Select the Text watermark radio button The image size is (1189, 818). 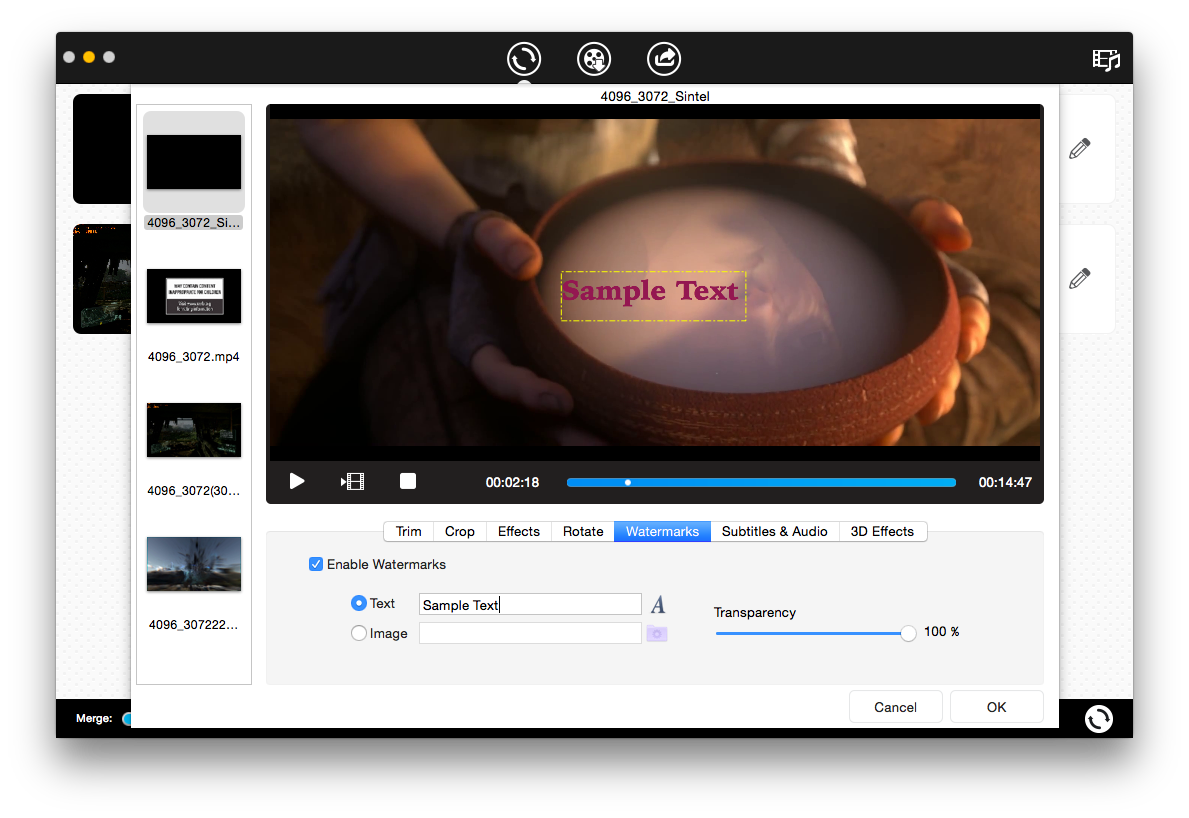[x=359, y=604]
